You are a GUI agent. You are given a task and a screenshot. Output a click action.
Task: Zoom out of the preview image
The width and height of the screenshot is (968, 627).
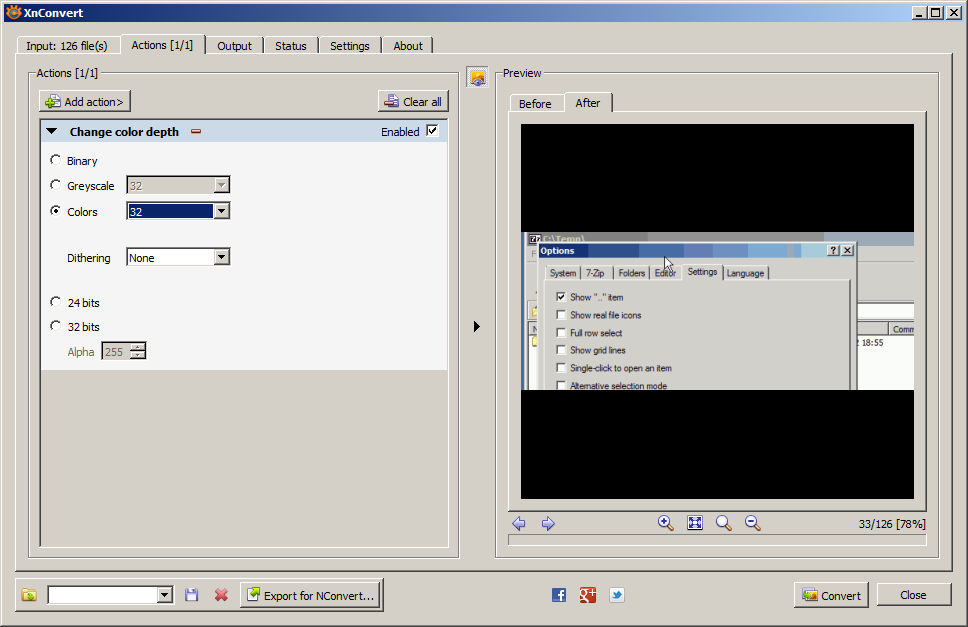click(753, 523)
